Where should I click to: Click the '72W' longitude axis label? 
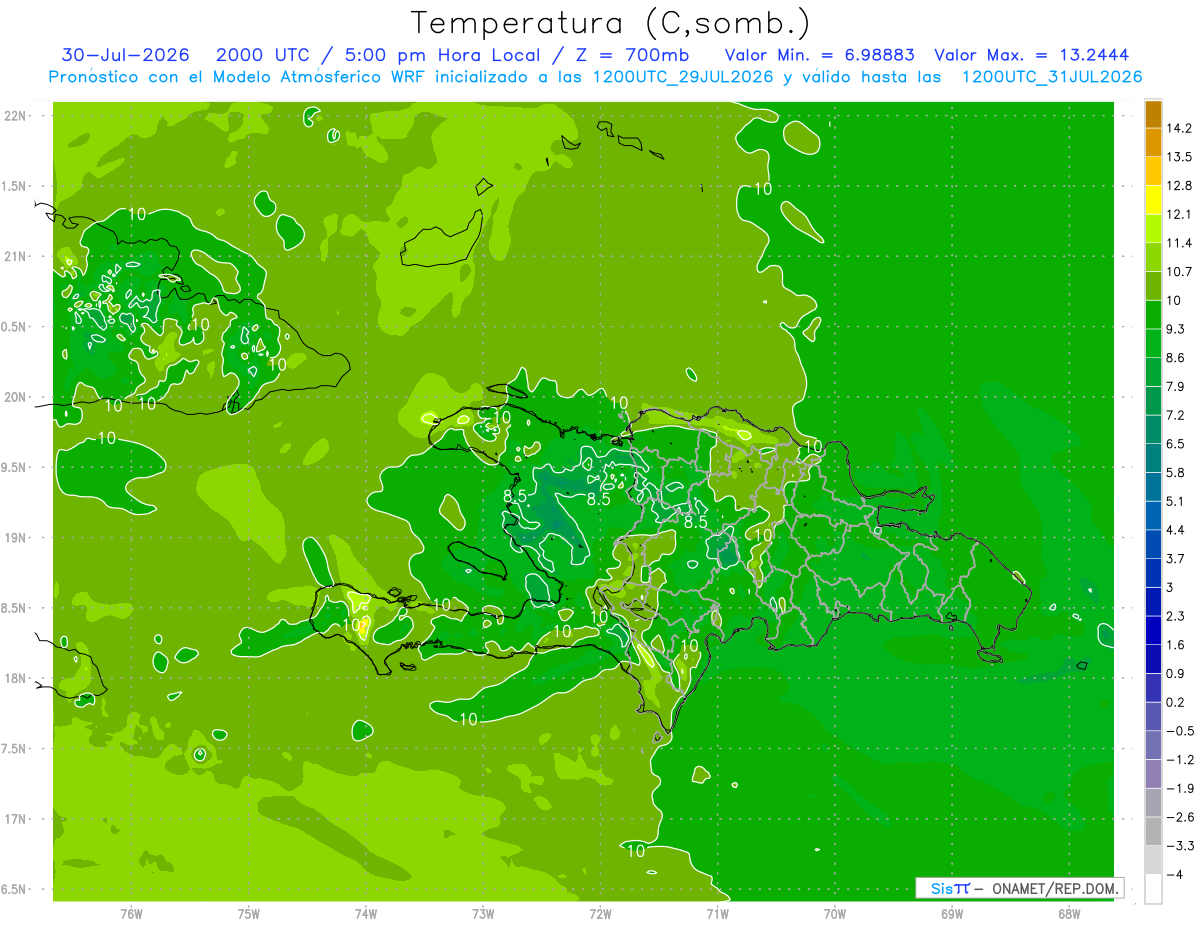click(600, 912)
